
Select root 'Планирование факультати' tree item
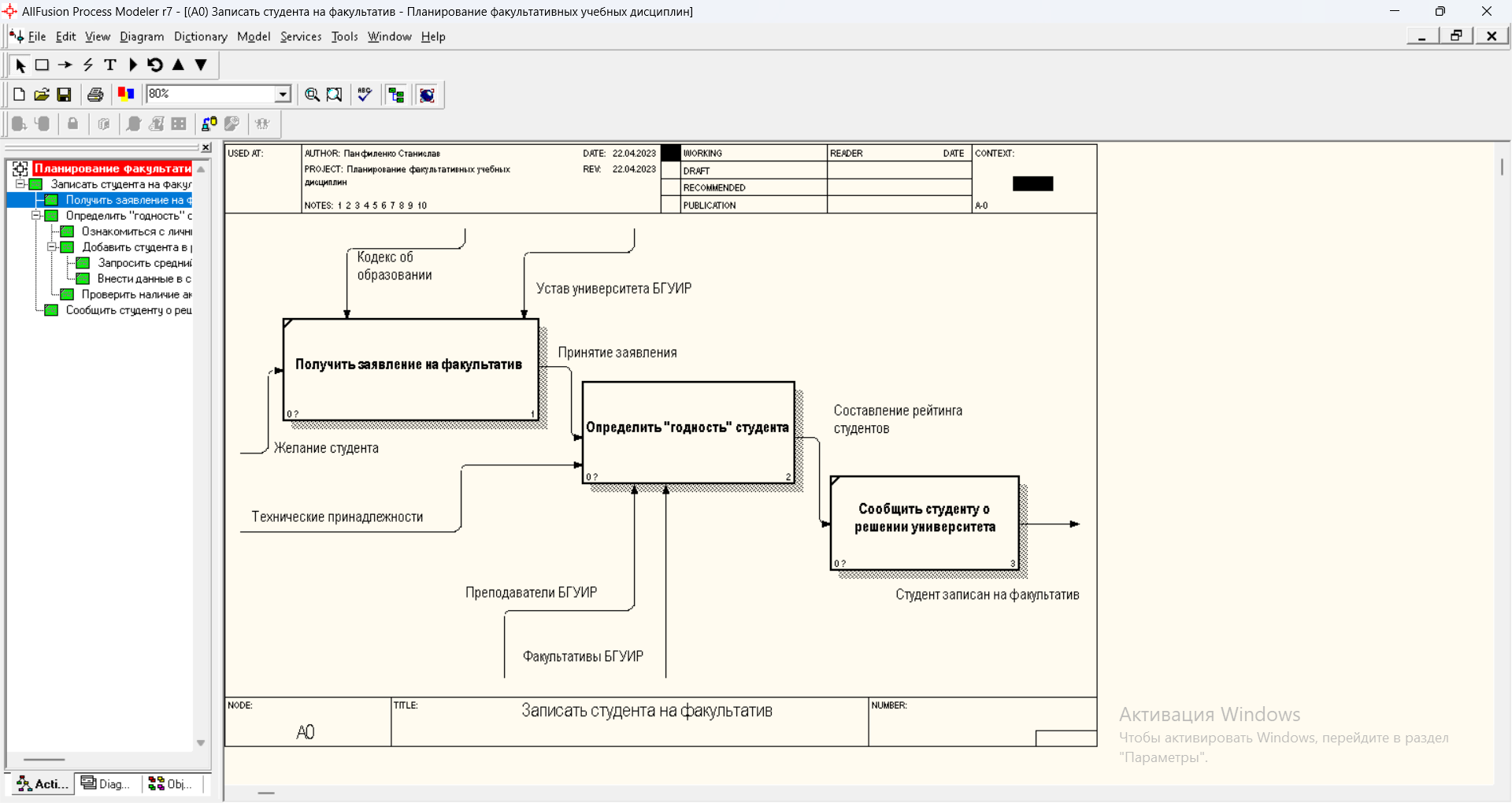(112, 168)
